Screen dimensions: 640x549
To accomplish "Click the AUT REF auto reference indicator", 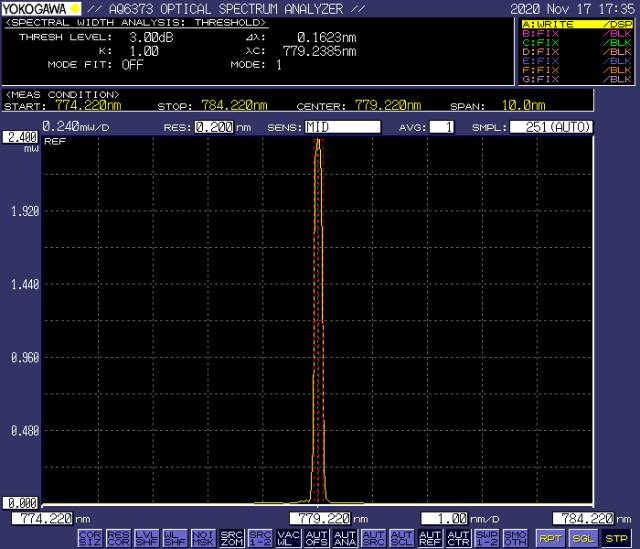I will 430,539.
